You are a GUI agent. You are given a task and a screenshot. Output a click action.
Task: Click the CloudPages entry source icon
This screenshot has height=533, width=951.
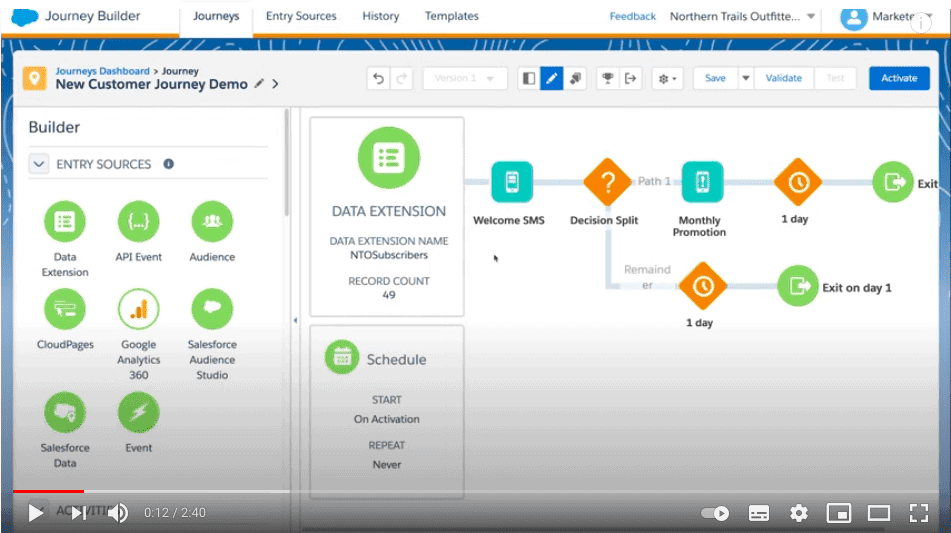click(x=65, y=310)
